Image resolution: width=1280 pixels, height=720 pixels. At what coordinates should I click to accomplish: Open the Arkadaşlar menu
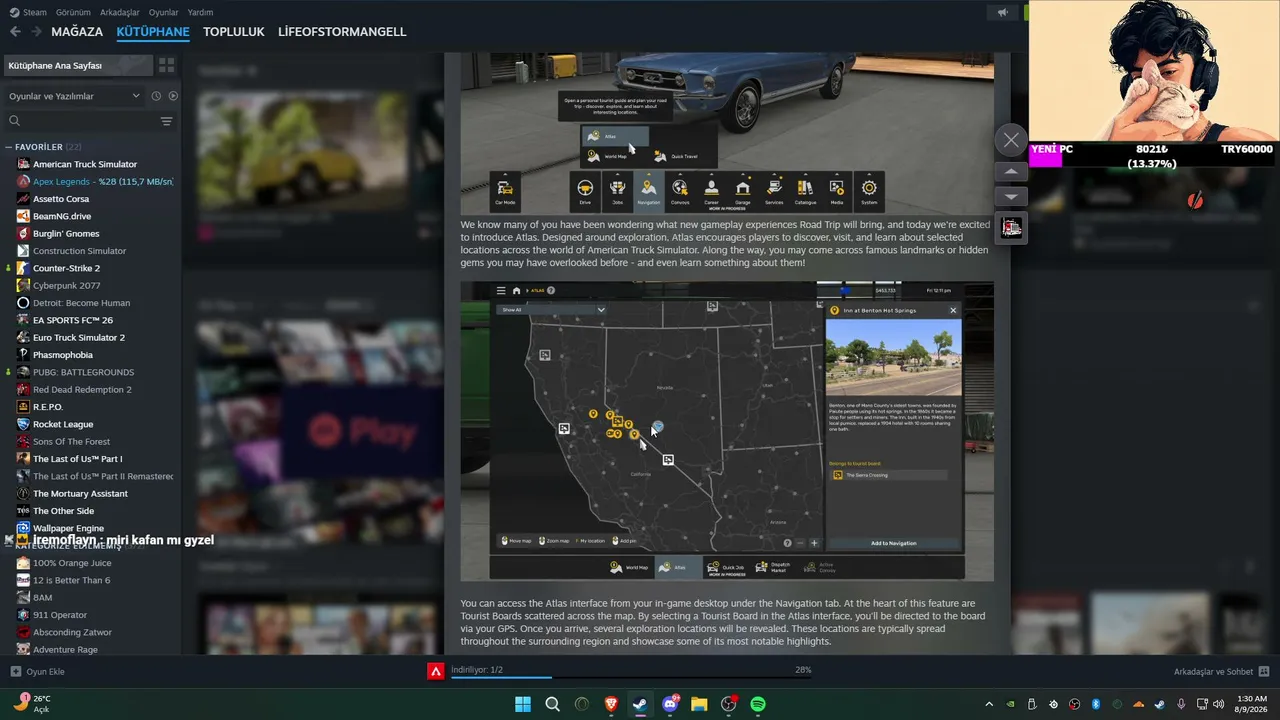(120, 12)
